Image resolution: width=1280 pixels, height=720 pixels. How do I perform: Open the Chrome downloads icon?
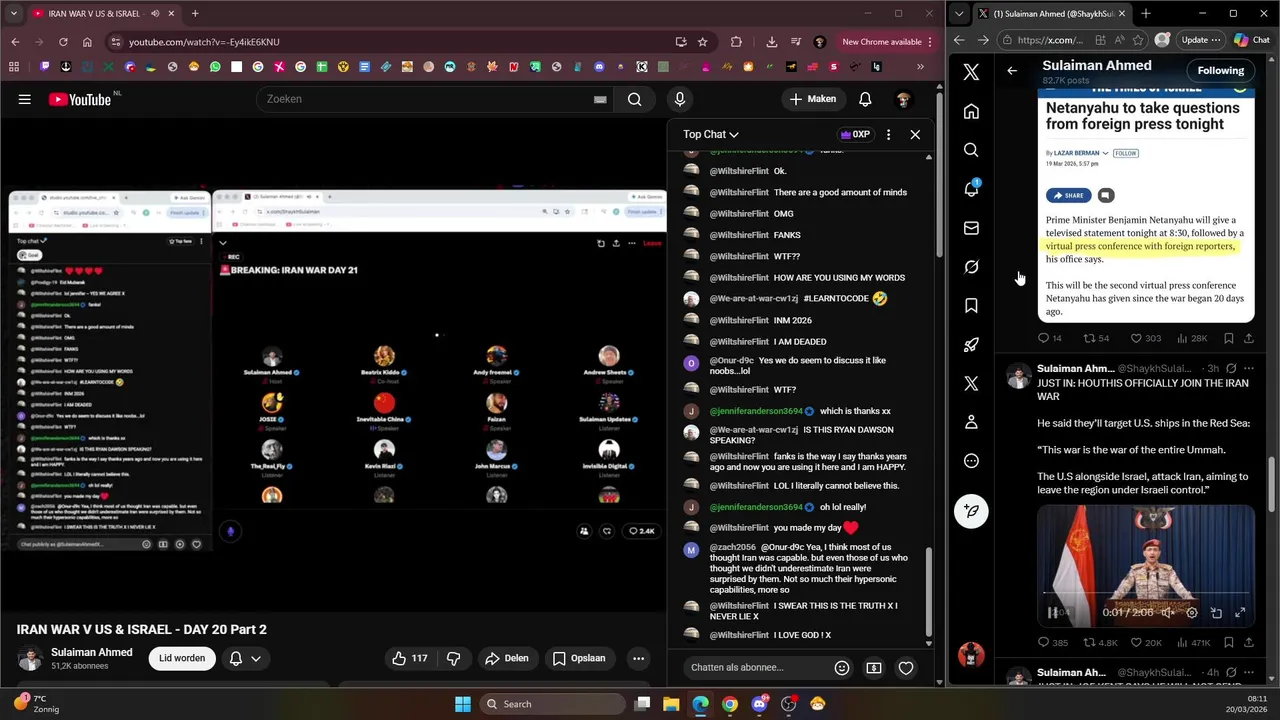coord(771,42)
